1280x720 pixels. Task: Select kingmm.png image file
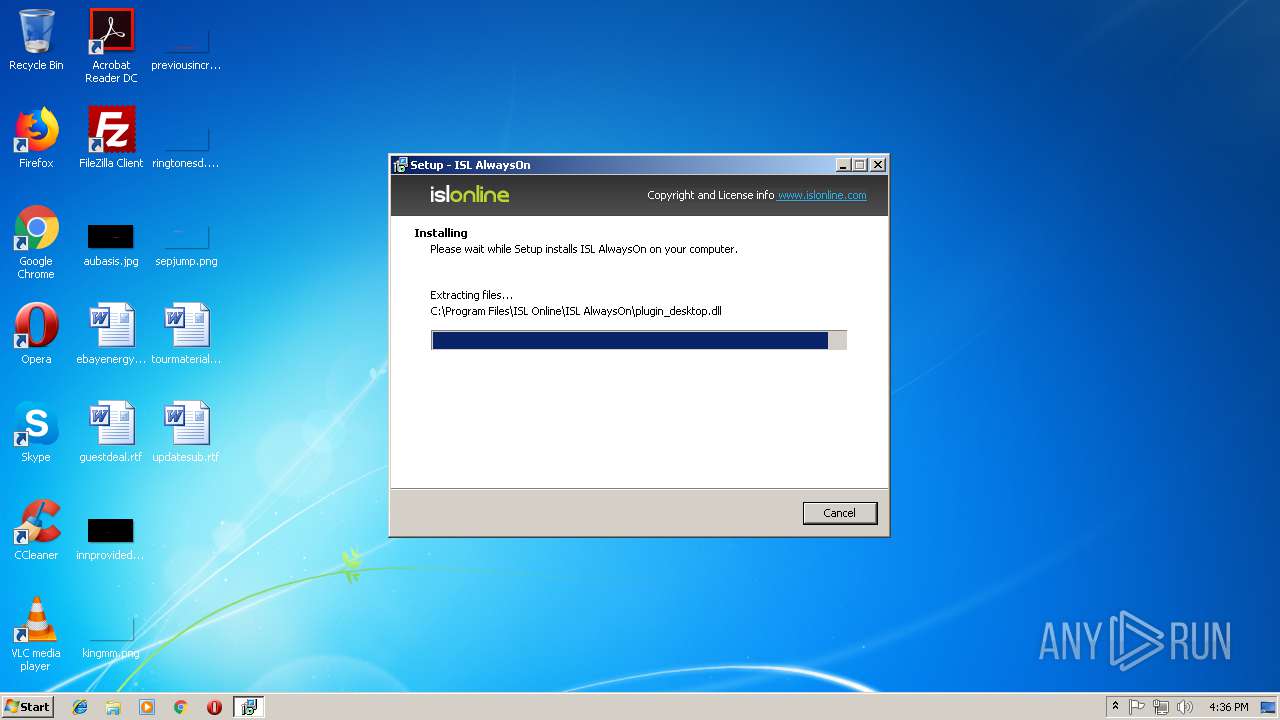click(x=111, y=636)
